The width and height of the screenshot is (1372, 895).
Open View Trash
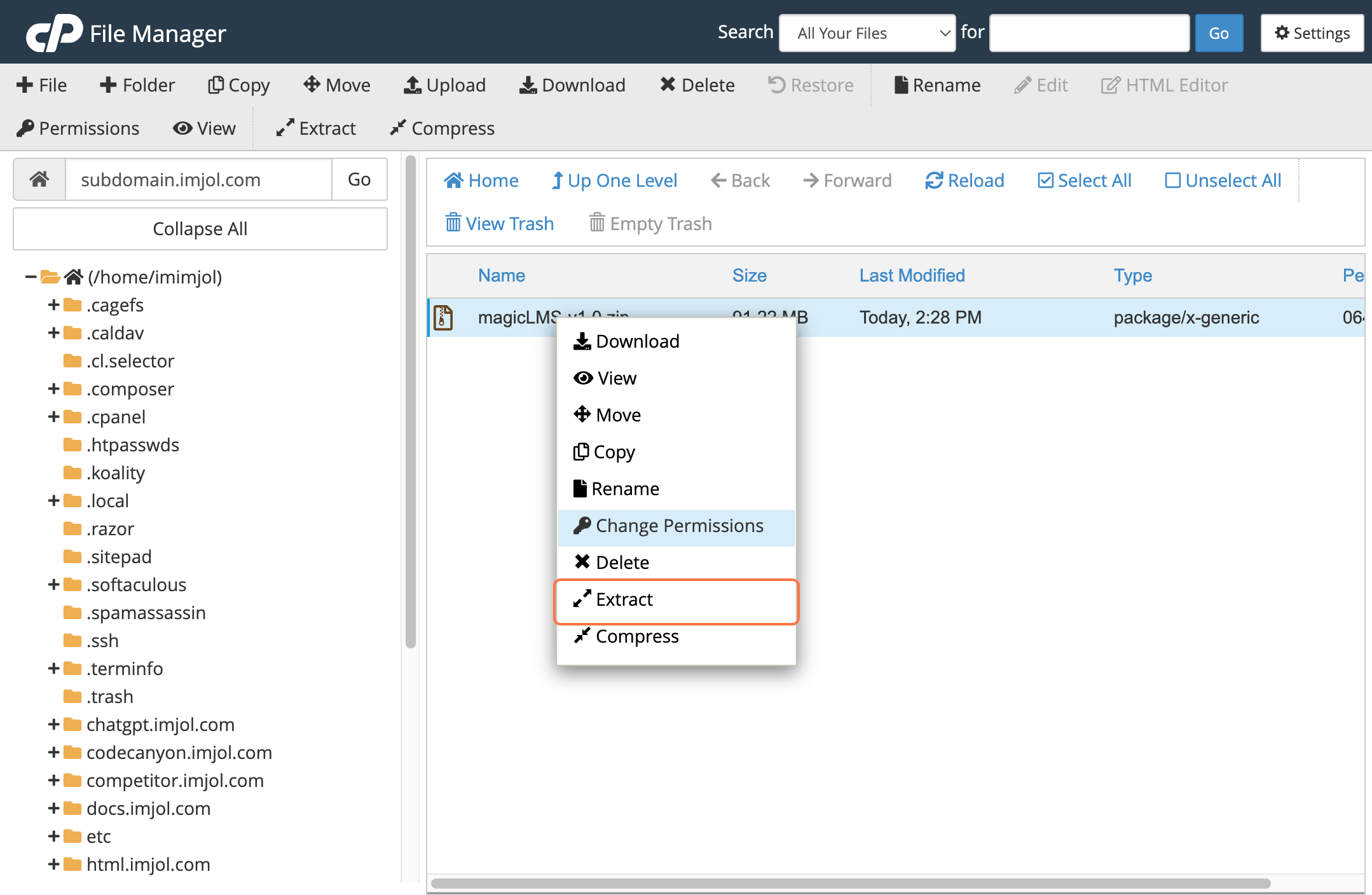pyautogui.click(x=500, y=224)
